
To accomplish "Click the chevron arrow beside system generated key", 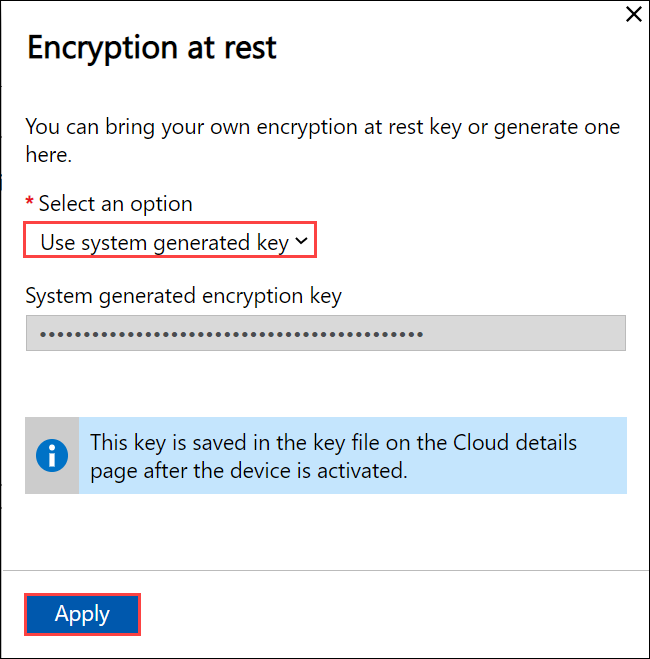I will click(300, 242).
